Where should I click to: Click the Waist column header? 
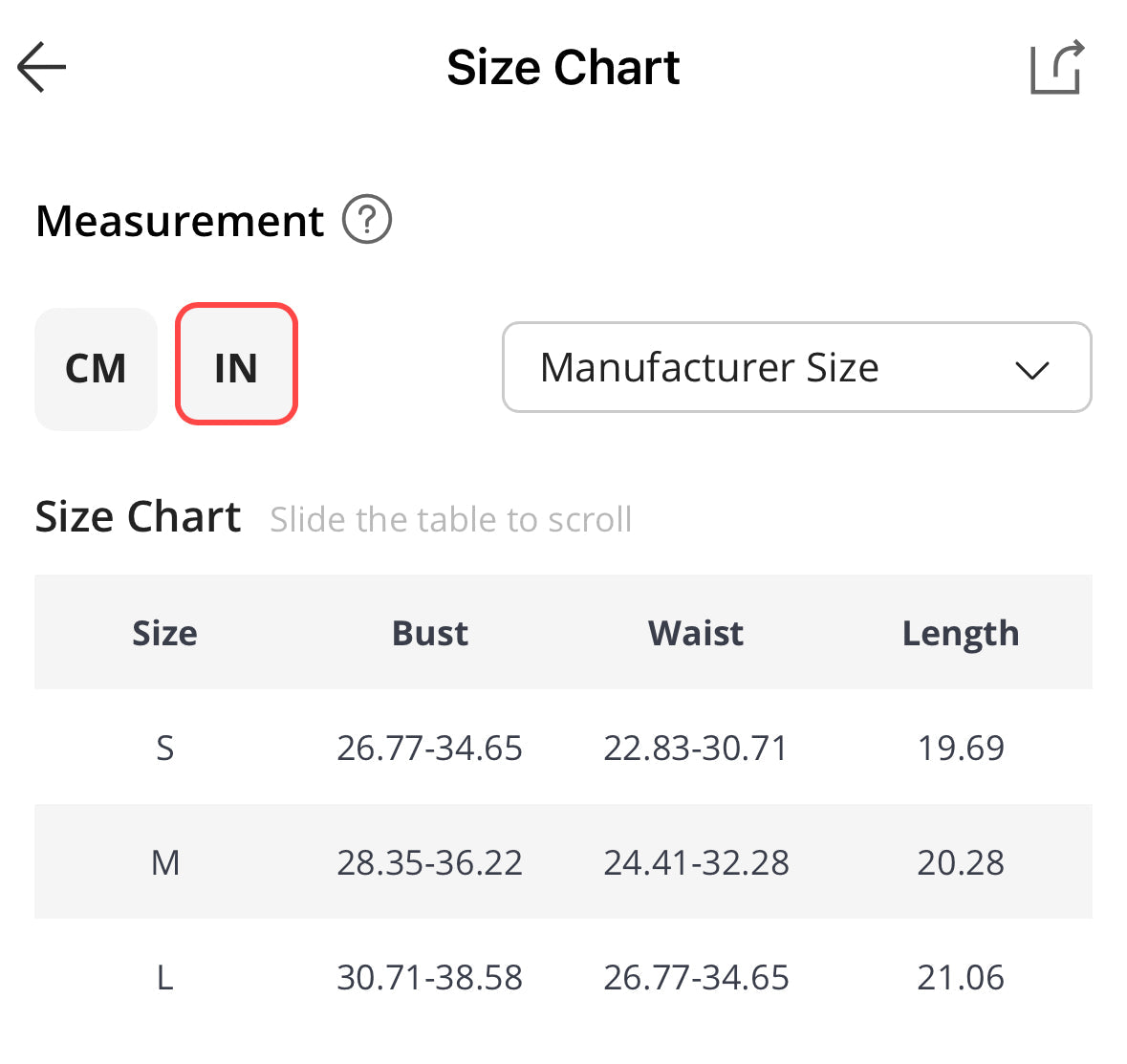pos(695,633)
